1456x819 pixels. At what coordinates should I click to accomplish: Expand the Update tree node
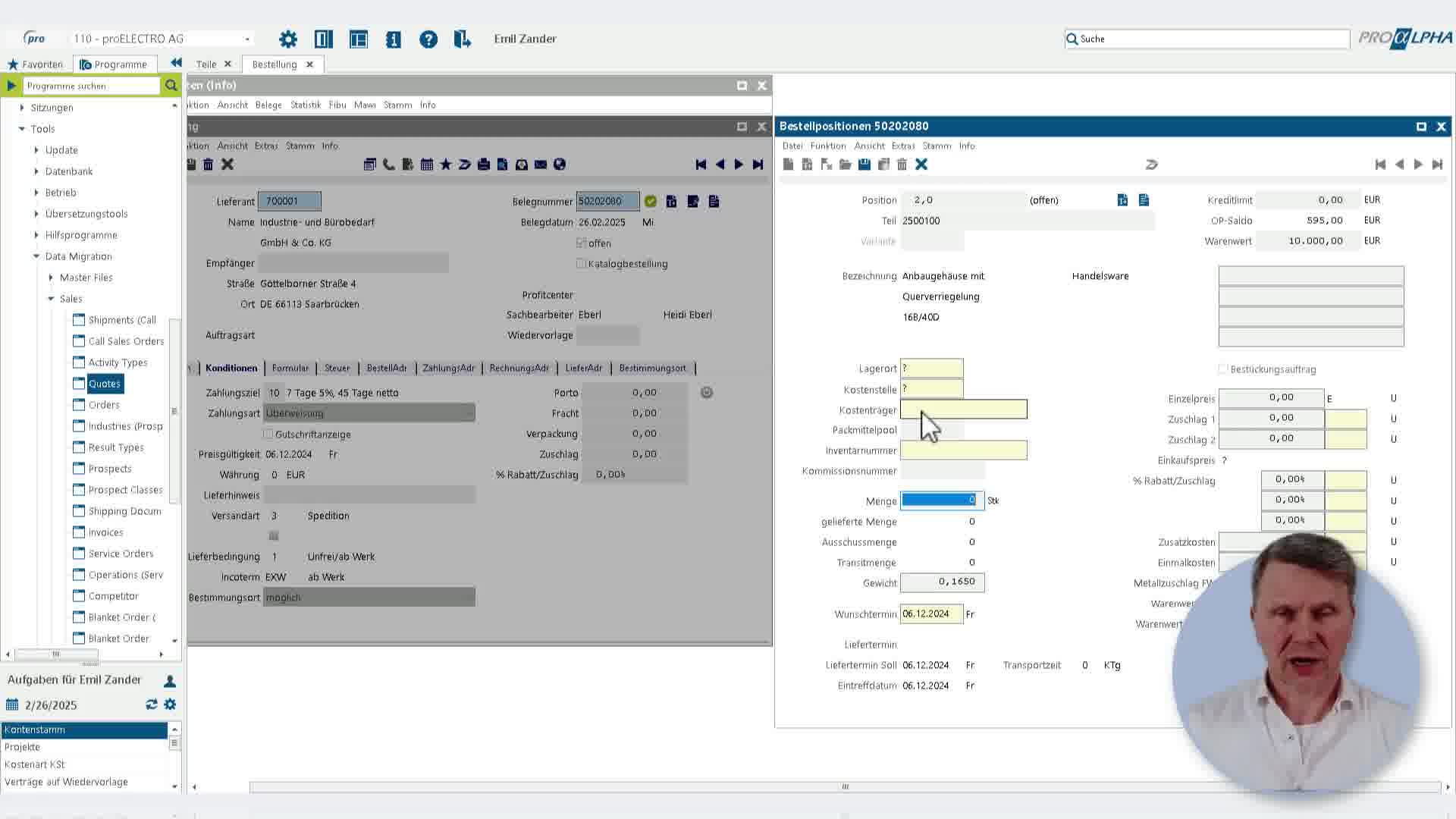36,150
